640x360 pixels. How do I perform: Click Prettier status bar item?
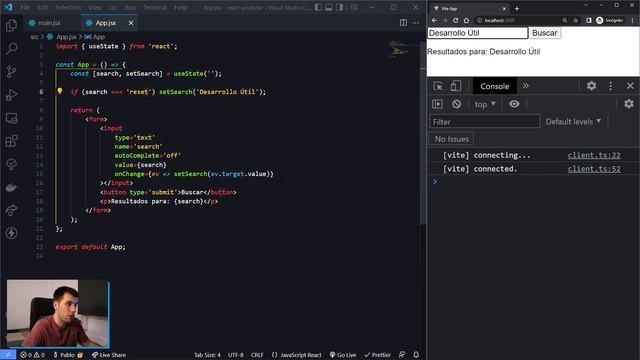[x=377, y=355]
